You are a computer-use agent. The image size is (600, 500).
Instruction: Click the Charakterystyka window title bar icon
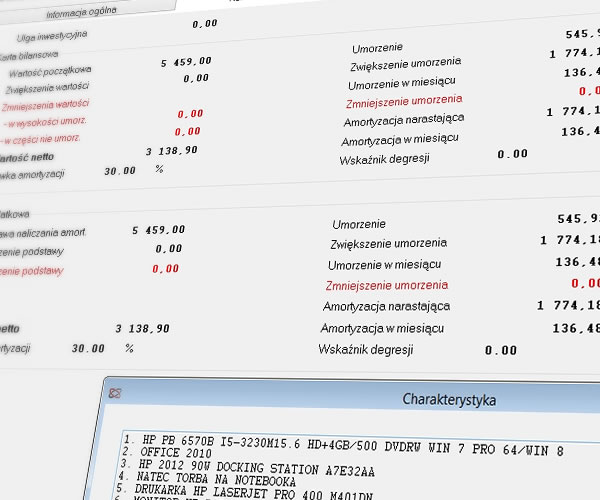click(115, 393)
